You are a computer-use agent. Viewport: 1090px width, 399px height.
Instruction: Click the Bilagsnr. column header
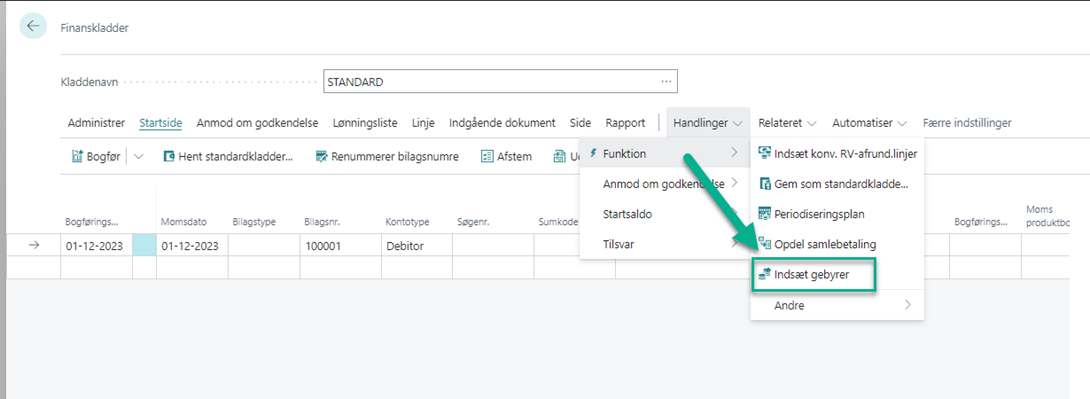pos(322,222)
